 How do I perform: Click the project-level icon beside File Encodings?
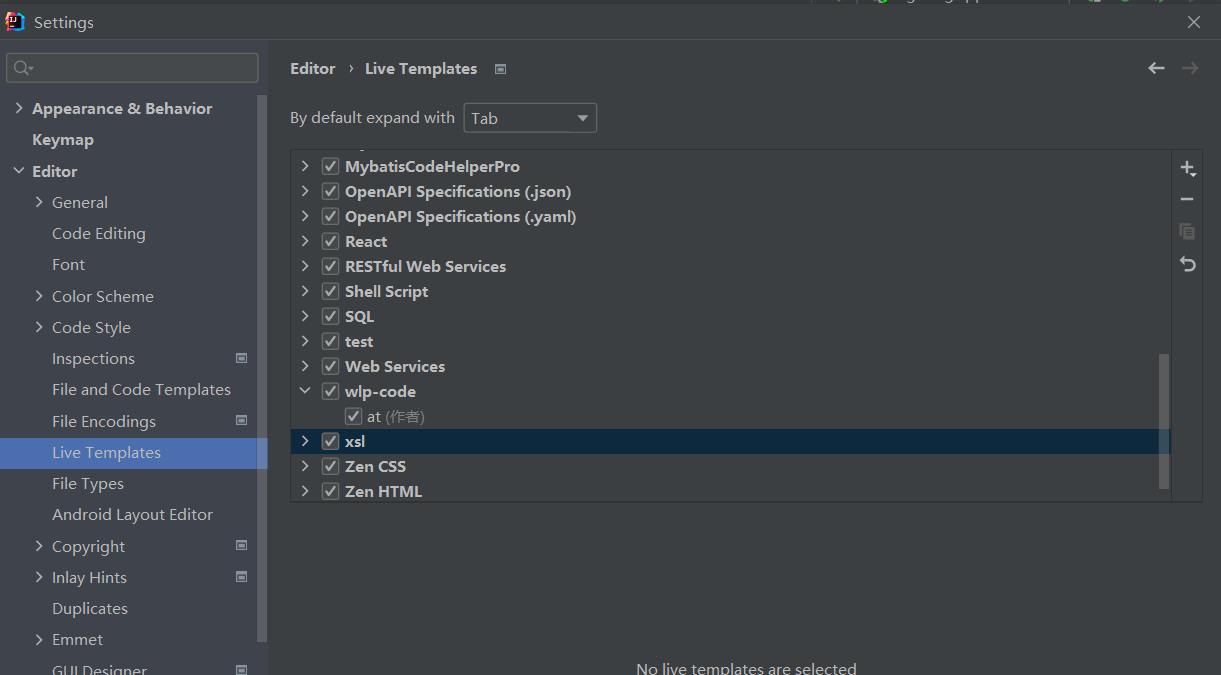[241, 421]
